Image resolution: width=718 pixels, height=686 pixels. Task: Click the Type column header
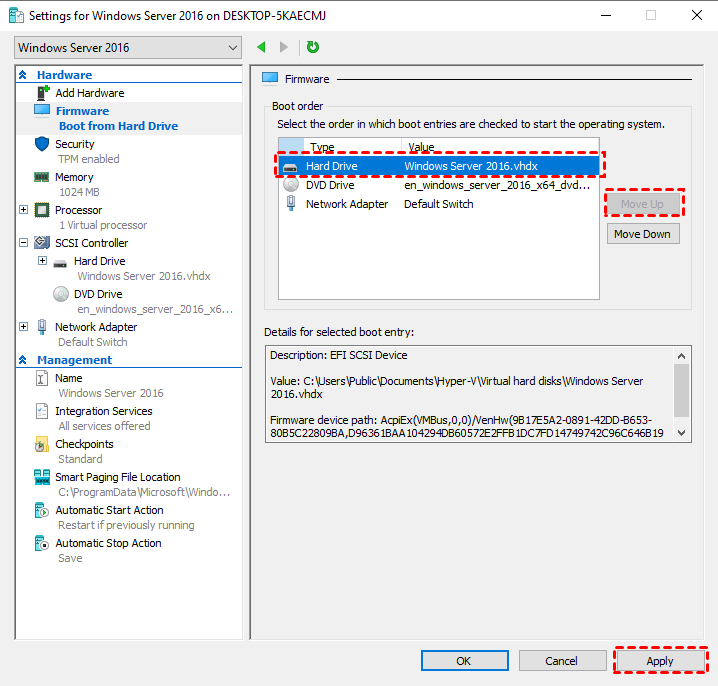(353, 147)
